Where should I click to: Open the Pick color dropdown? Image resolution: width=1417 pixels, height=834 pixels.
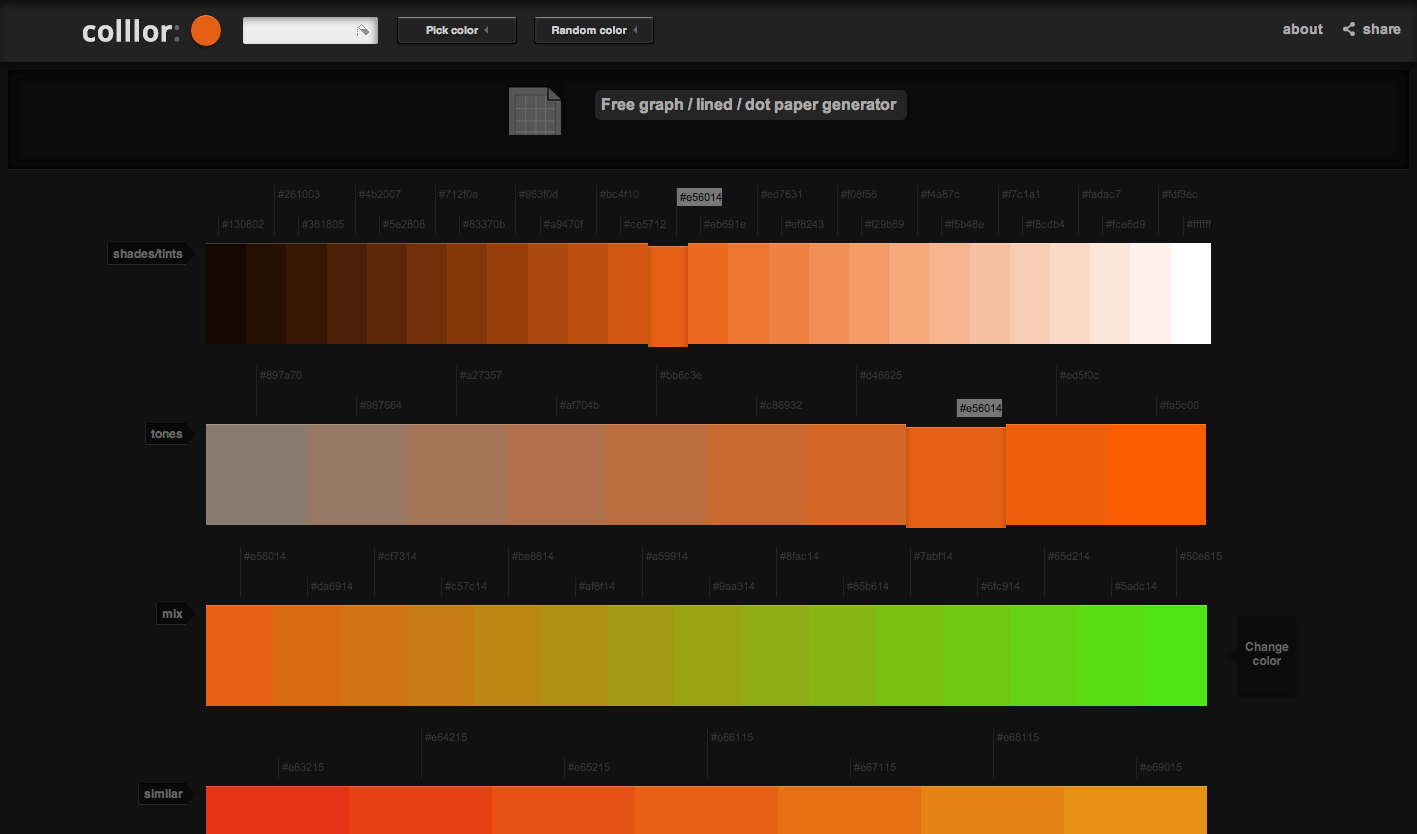pos(456,30)
